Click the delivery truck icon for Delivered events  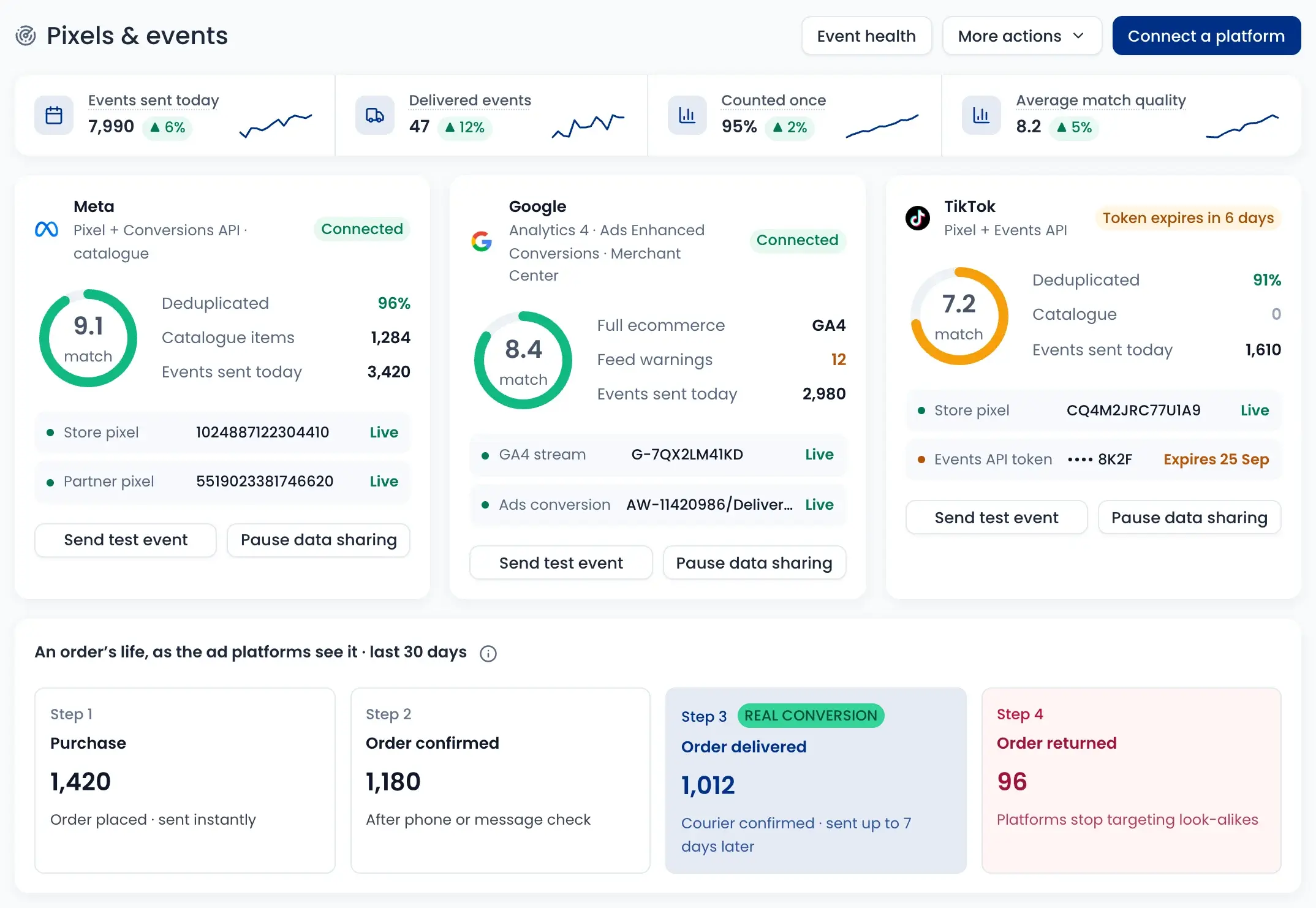375,115
